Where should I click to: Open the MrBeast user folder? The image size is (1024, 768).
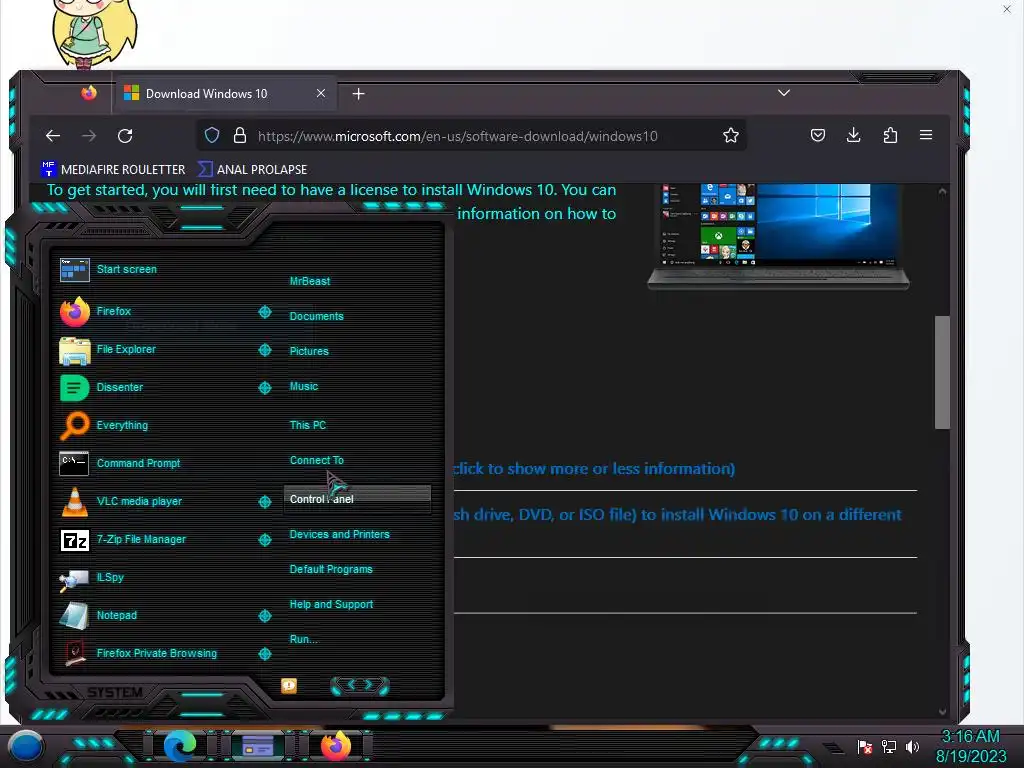tap(310, 281)
